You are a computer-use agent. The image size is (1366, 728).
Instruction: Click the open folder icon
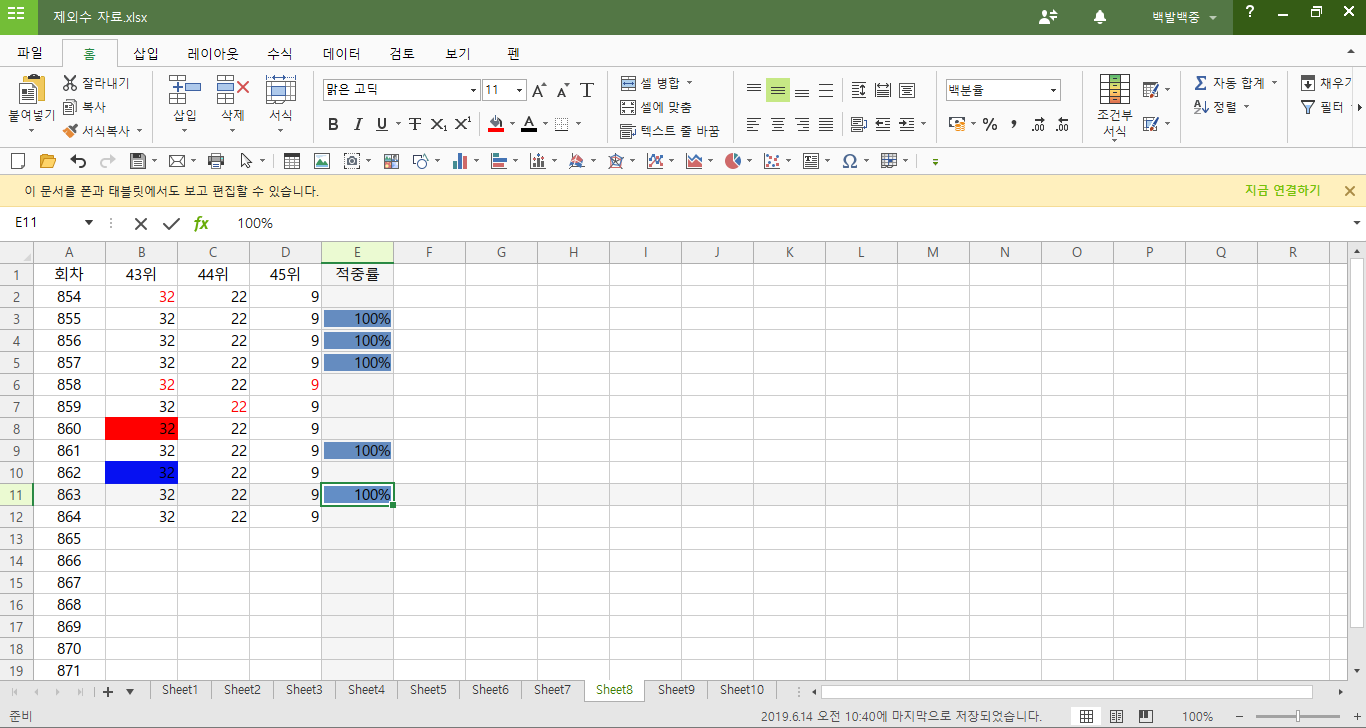click(47, 161)
